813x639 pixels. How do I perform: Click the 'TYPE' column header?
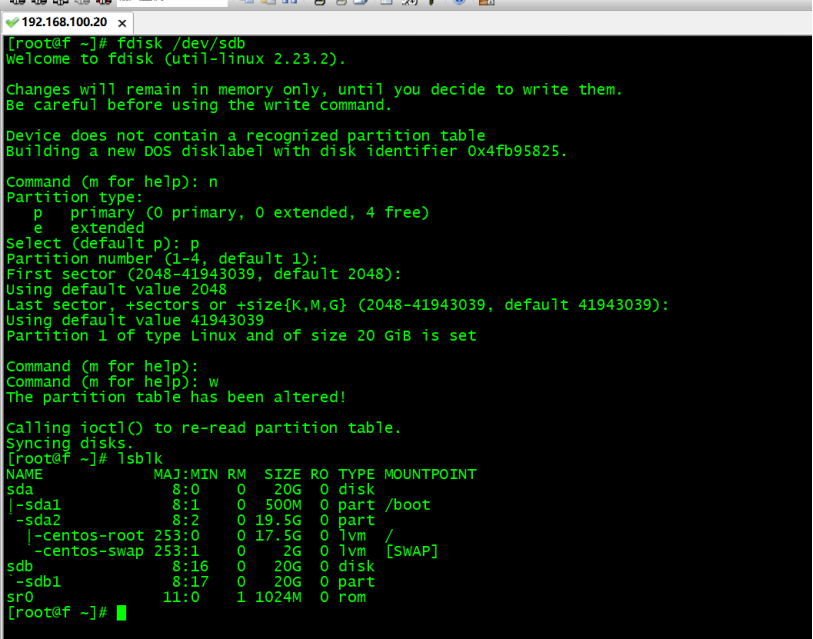tap(356, 475)
